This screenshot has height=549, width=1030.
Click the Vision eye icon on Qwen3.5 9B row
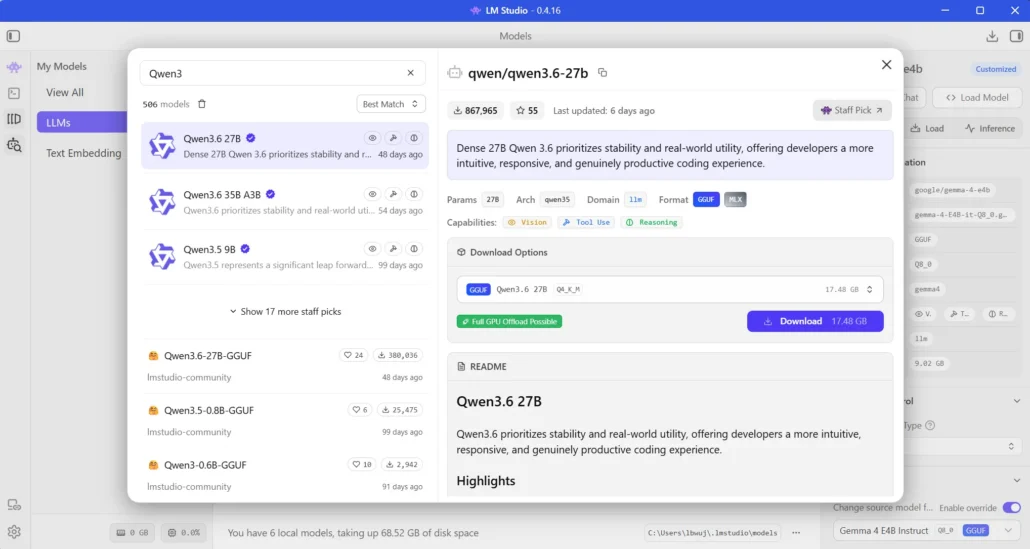coord(372,249)
